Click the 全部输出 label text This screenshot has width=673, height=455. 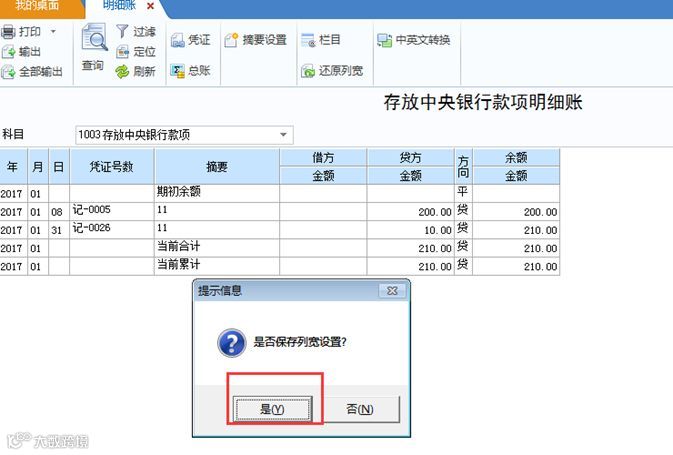[x=41, y=72]
